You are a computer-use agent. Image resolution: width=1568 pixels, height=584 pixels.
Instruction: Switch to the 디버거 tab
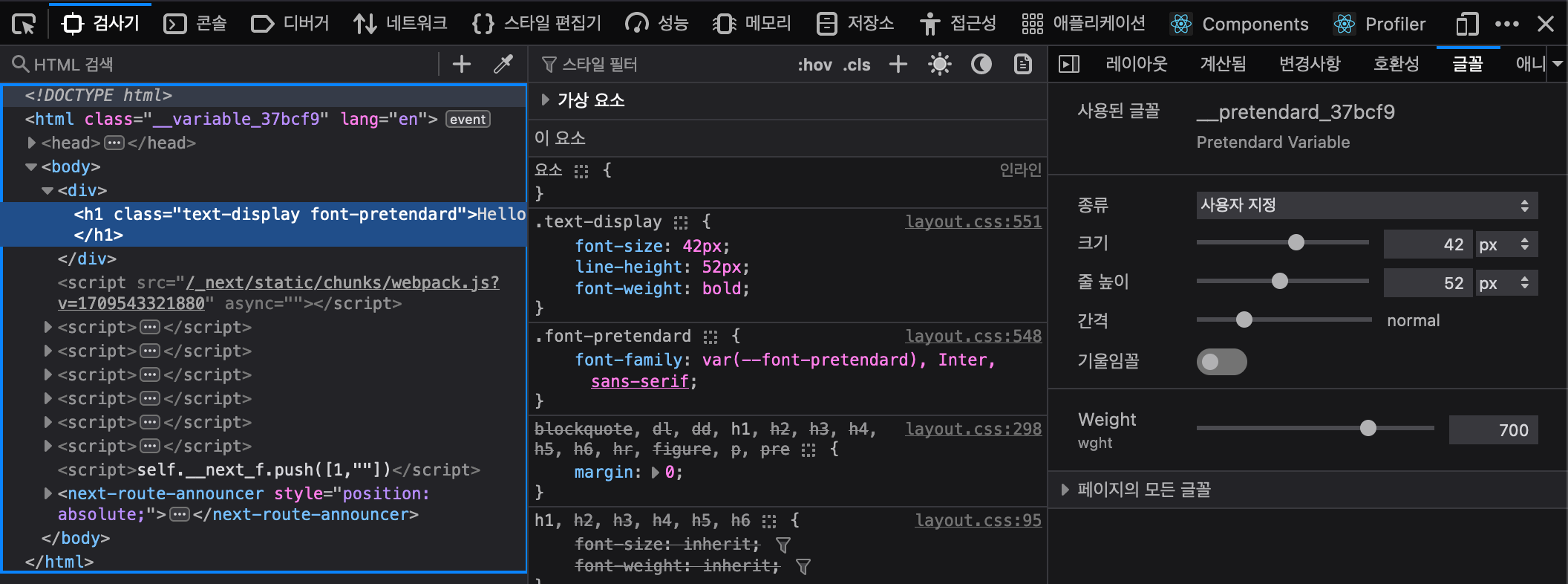(x=290, y=24)
